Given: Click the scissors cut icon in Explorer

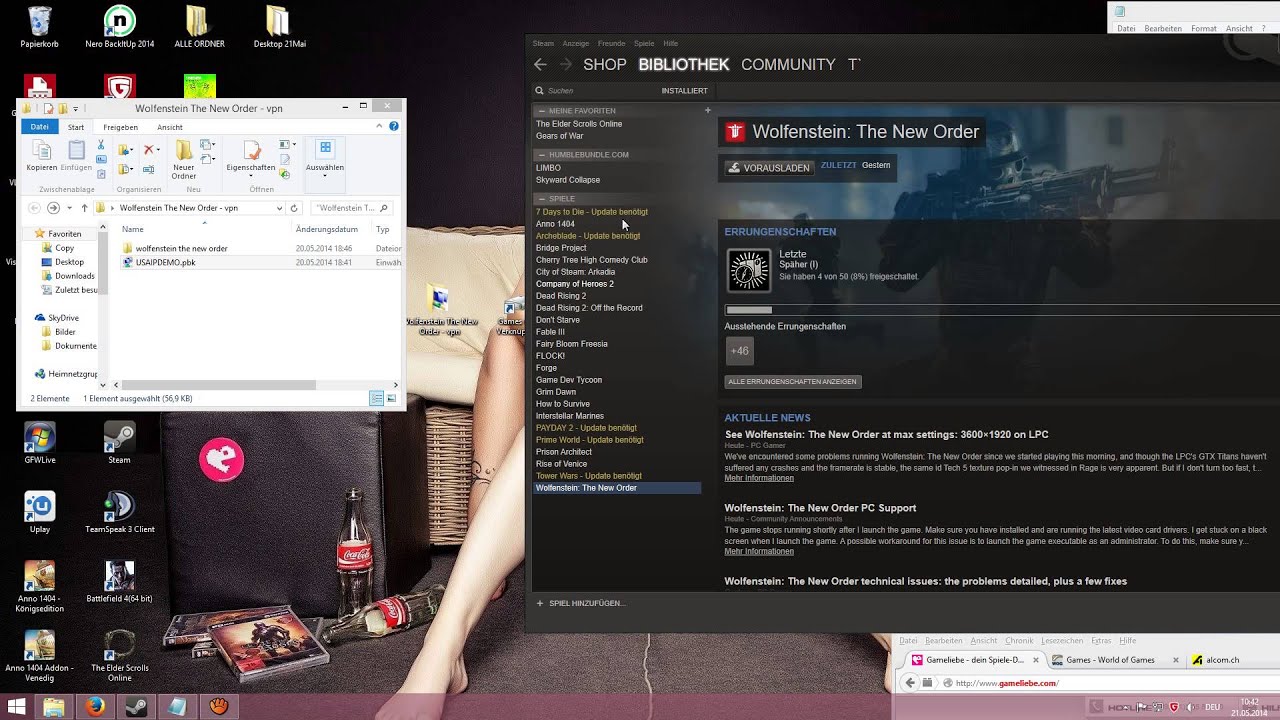Looking at the screenshot, I should pyautogui.click(x=101, y=146).
